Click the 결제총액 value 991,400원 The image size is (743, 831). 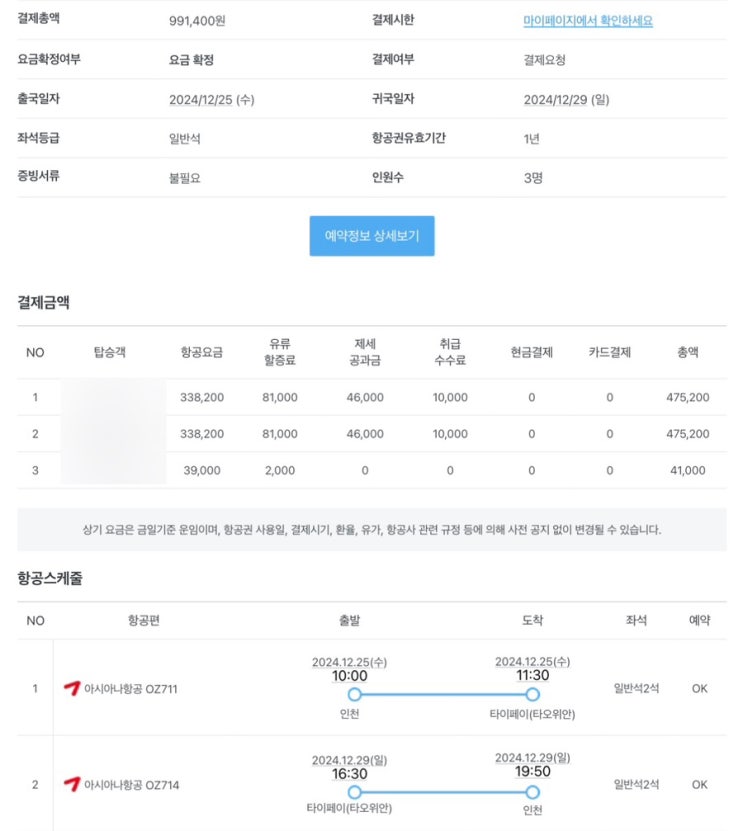197,21
